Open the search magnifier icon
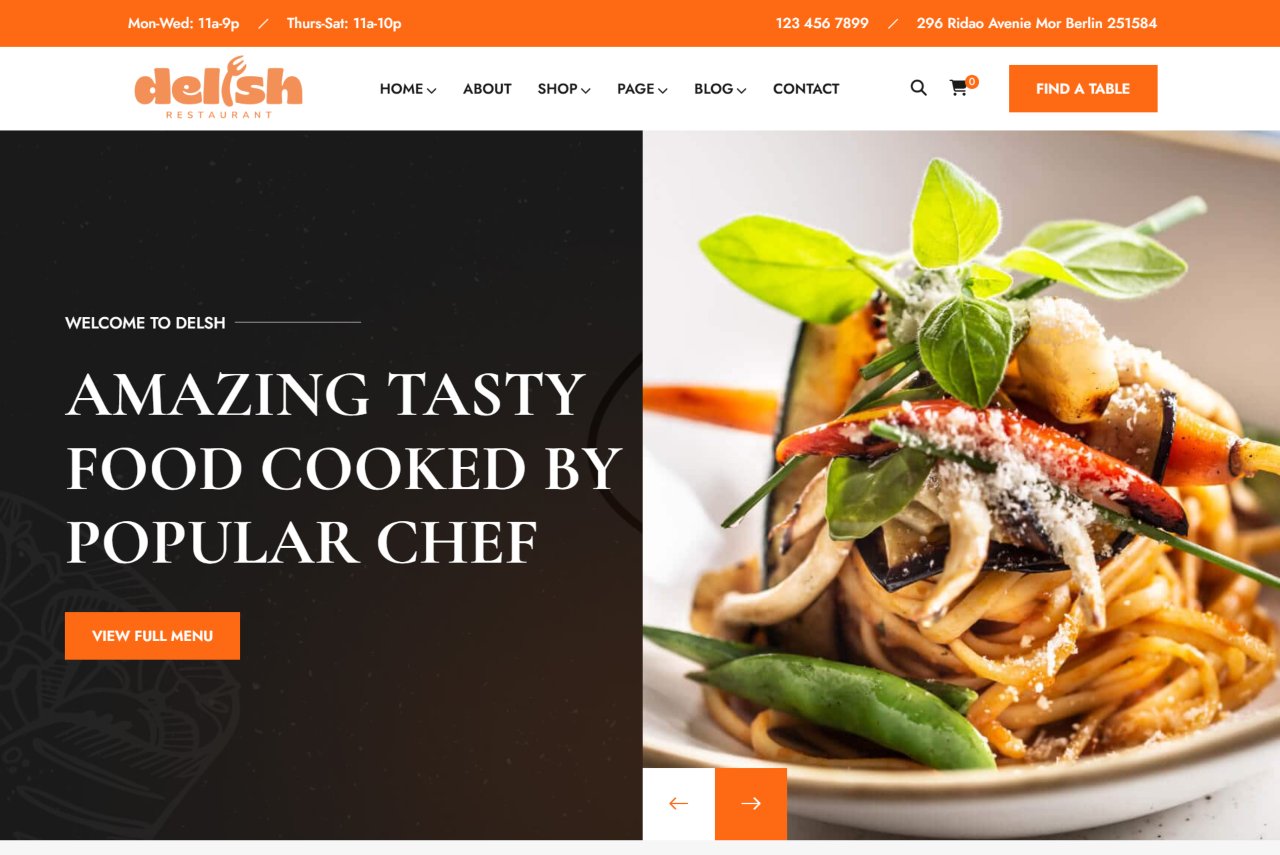This screenshot has height=855, width=1280. click(x=918, y=88)
